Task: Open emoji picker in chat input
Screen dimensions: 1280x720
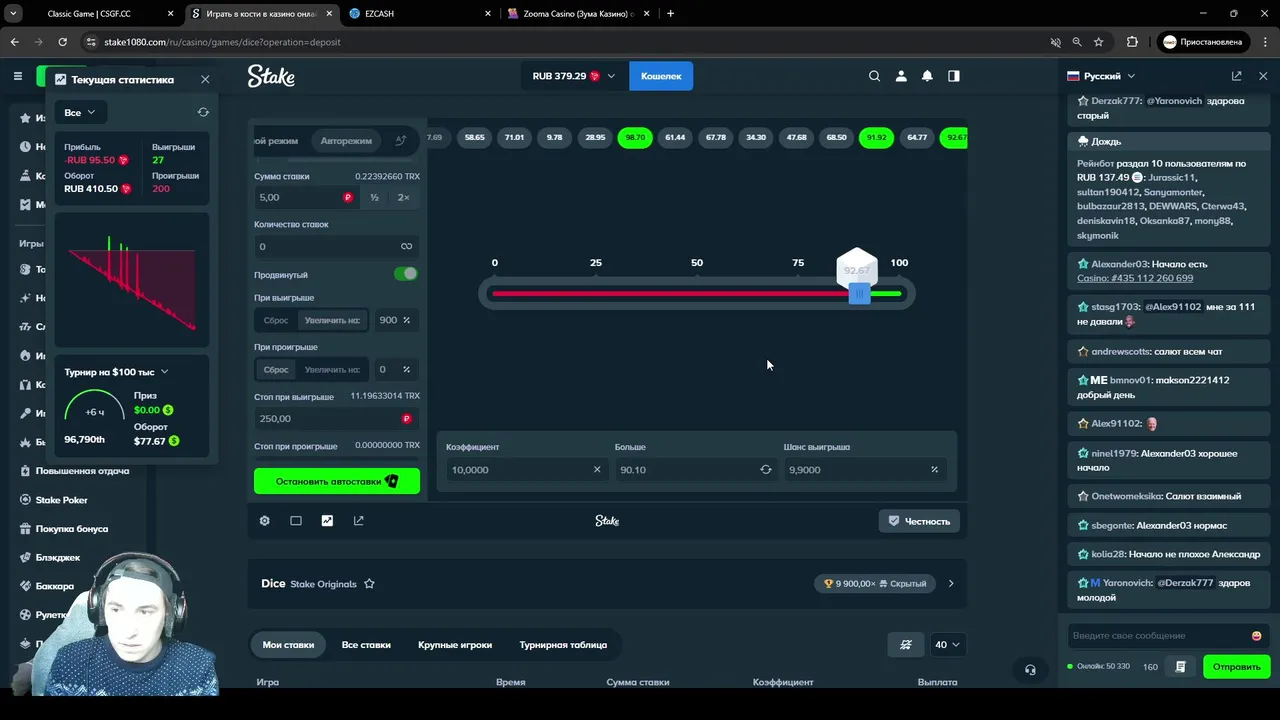Action: pos(1256,636)
